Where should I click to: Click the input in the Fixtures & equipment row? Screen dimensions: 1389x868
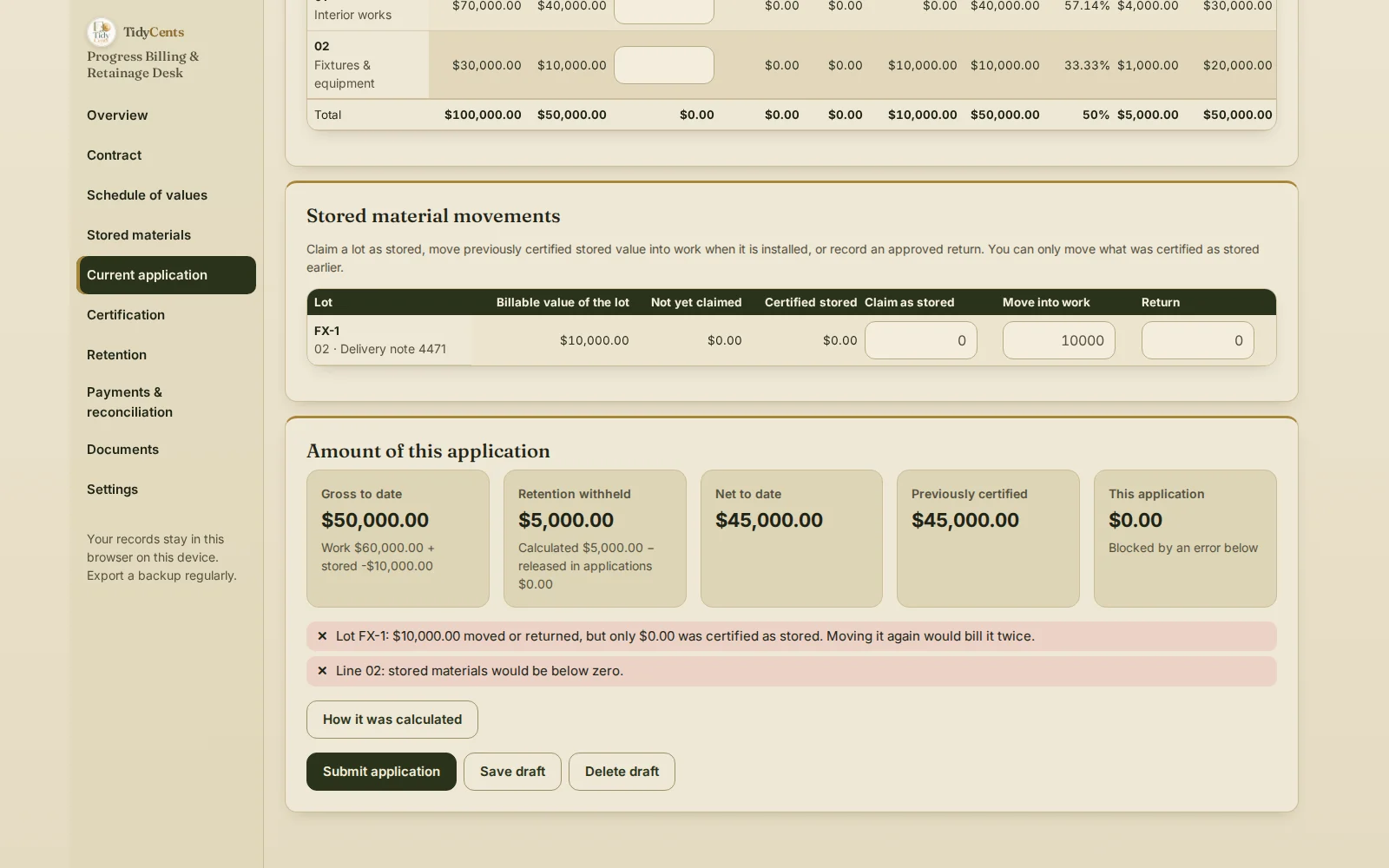pos(664,65)
